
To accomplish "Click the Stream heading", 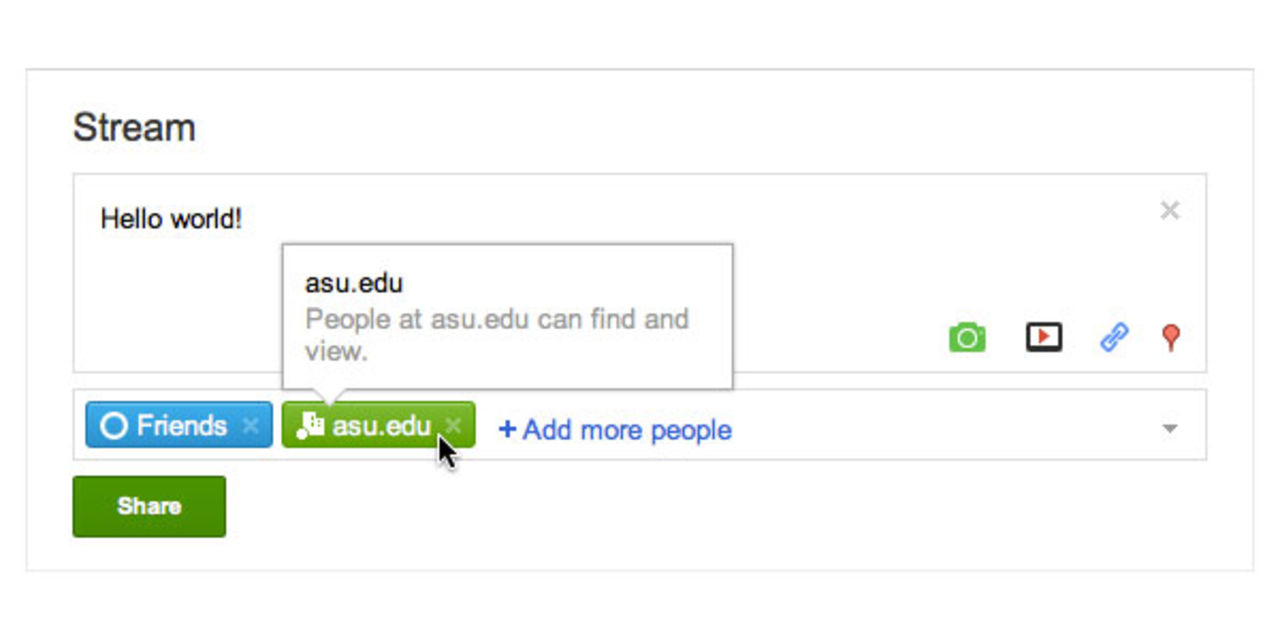I will pos(134,128).
